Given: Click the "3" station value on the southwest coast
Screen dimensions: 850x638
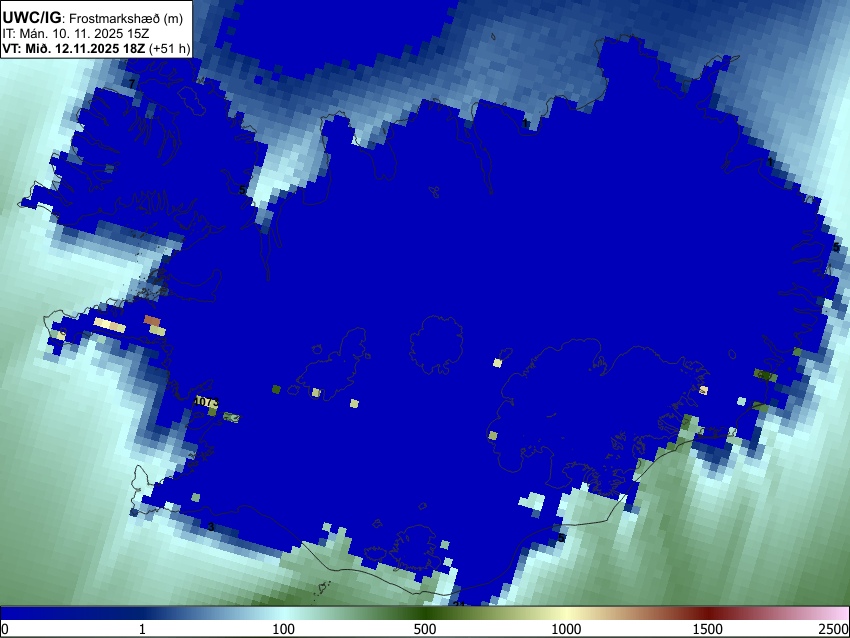Looking at the screenshot, I should (211, 527).
